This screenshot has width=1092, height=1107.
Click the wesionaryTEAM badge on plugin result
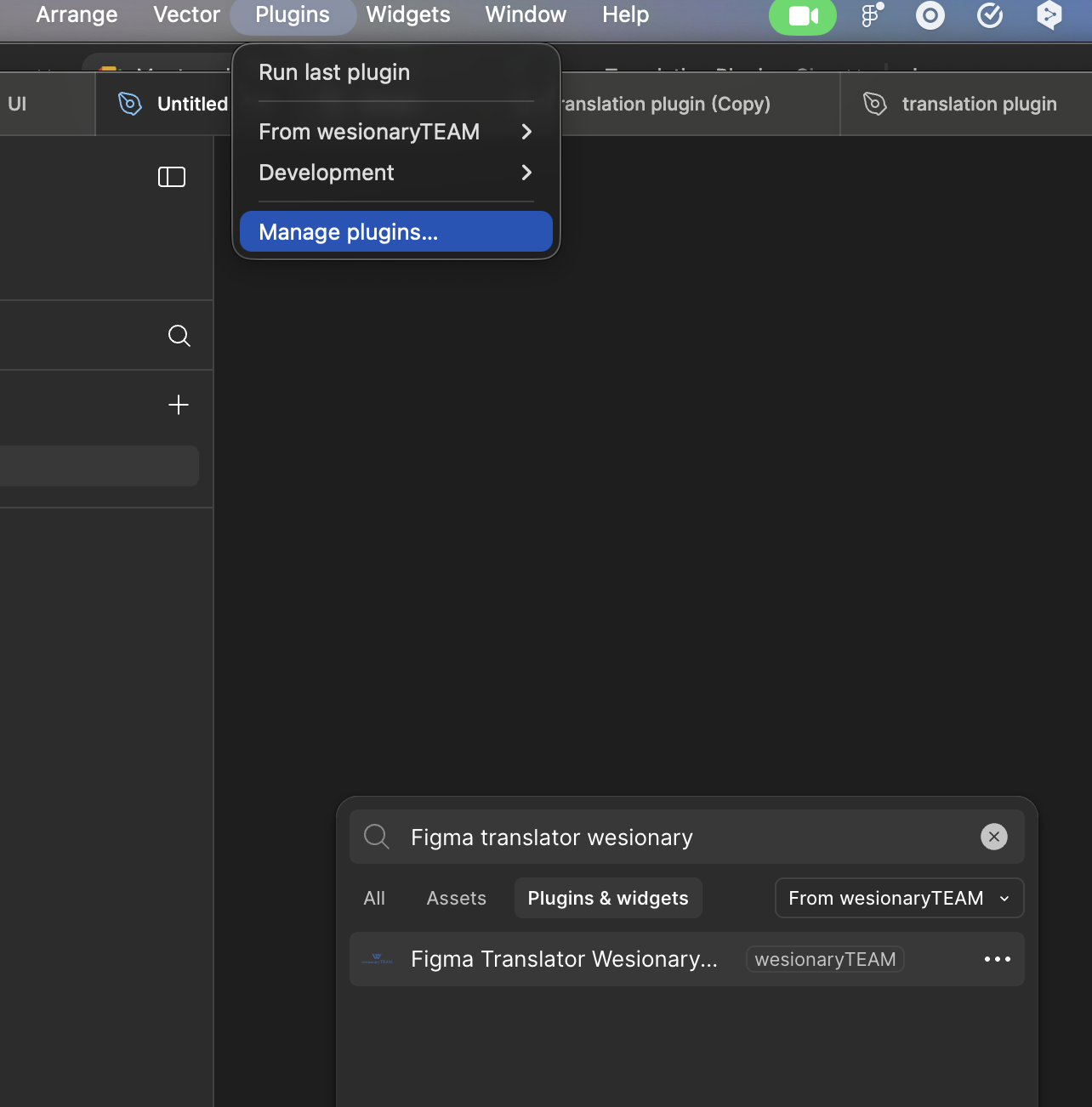(x=825, y=959)
